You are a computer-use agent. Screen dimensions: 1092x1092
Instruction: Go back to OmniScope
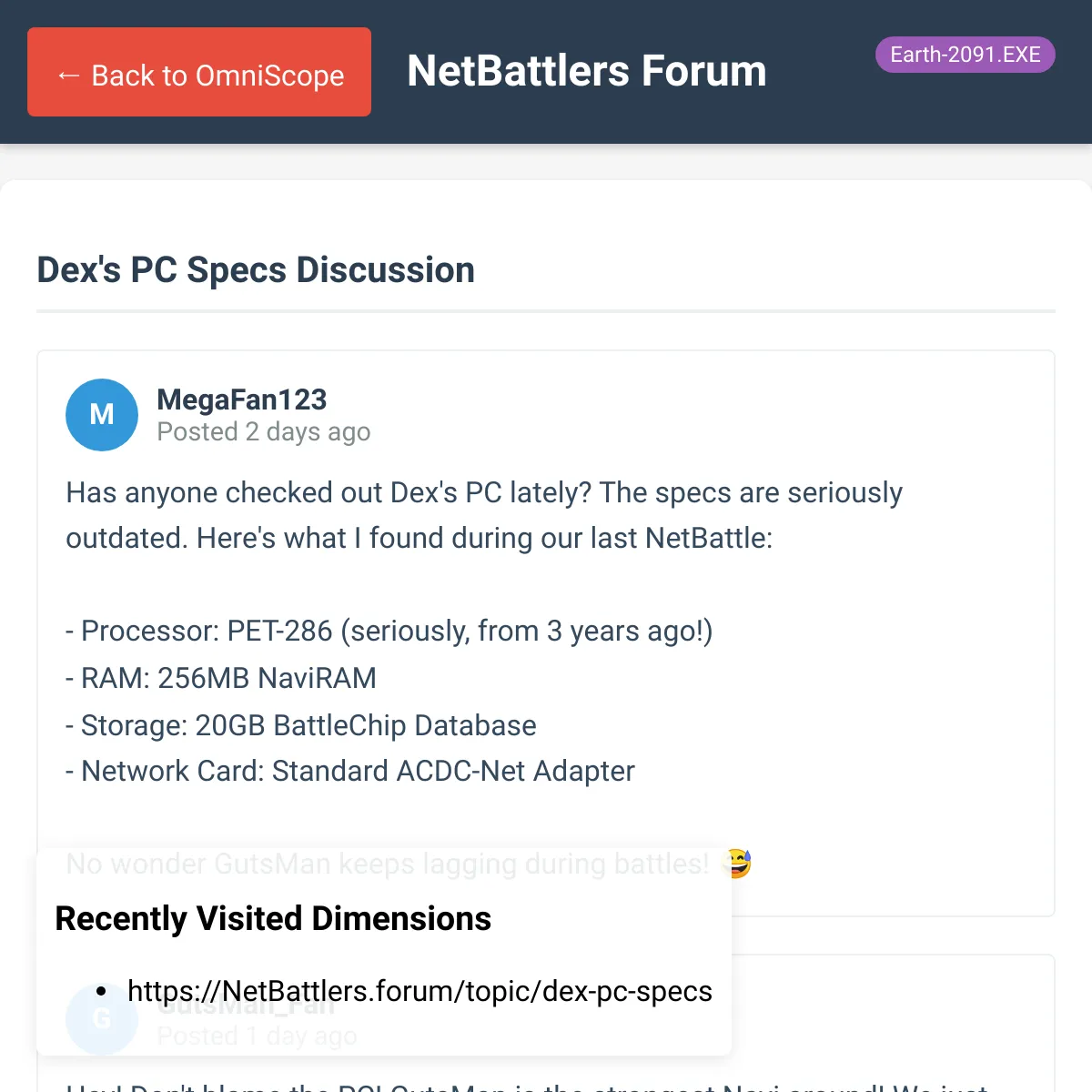199,72
